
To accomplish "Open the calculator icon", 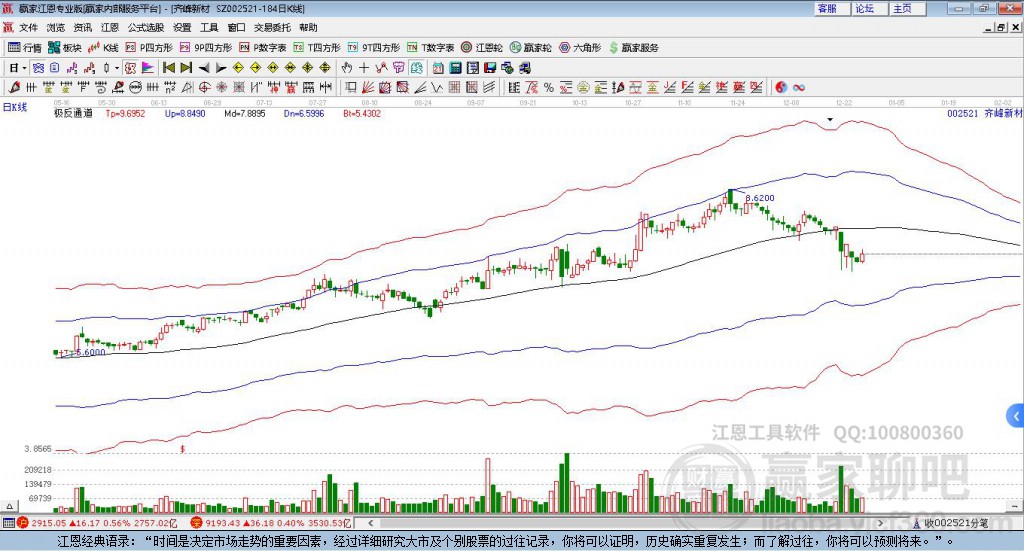I will click(456, 68).
